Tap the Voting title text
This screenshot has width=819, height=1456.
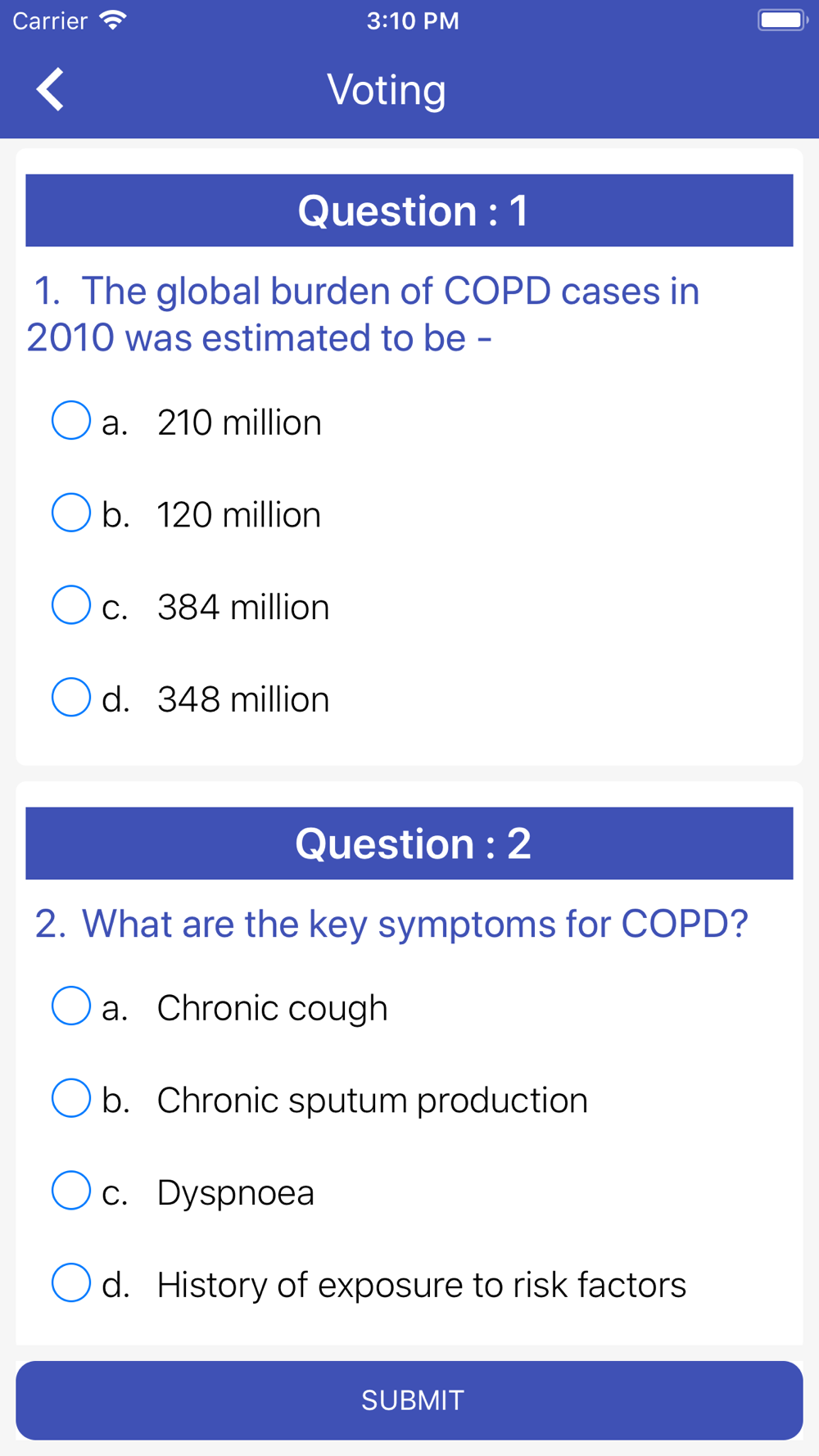click(387, 89)
